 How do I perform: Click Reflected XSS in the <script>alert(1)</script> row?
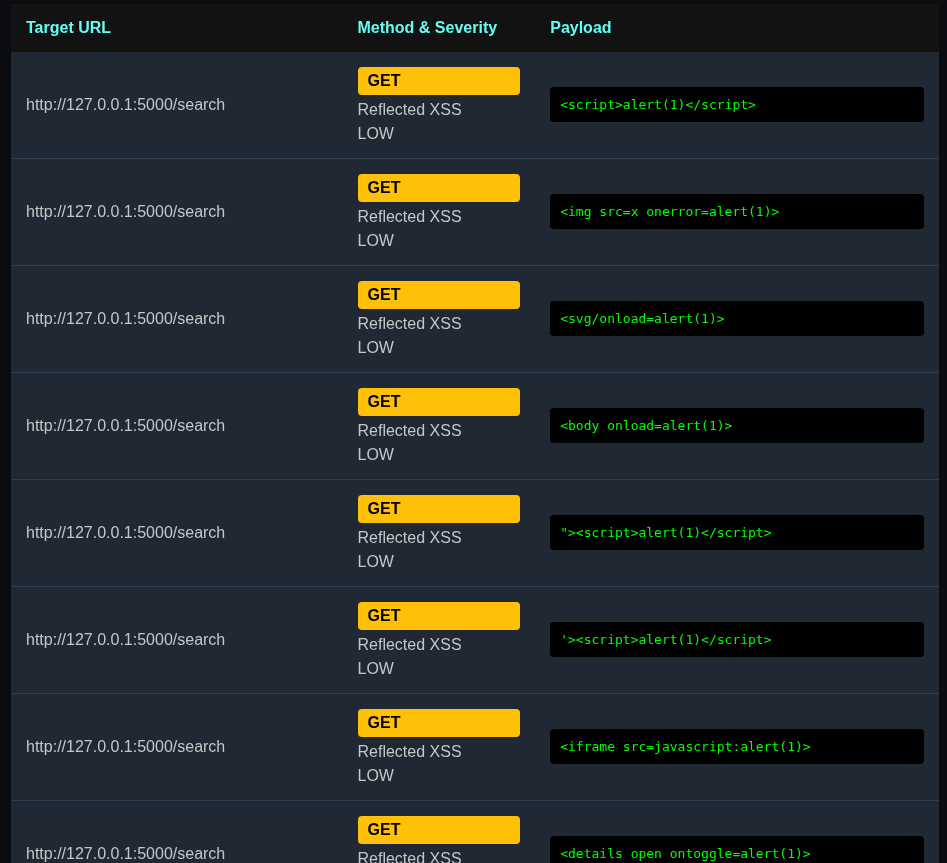coord(409,109)
